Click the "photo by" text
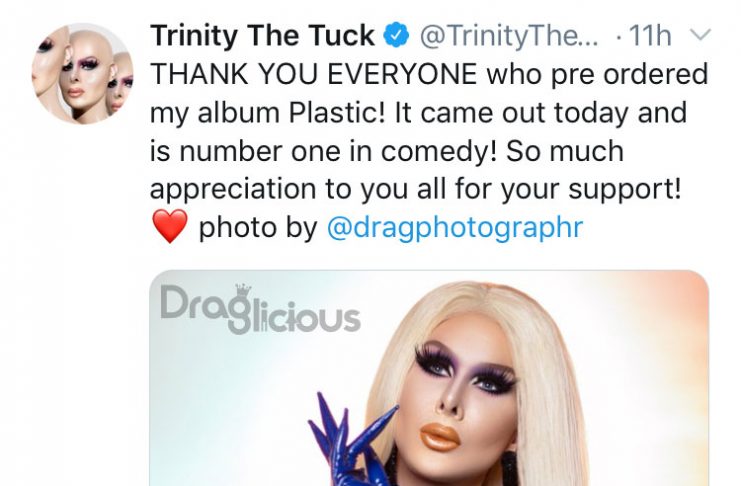 tap(258, 228)
